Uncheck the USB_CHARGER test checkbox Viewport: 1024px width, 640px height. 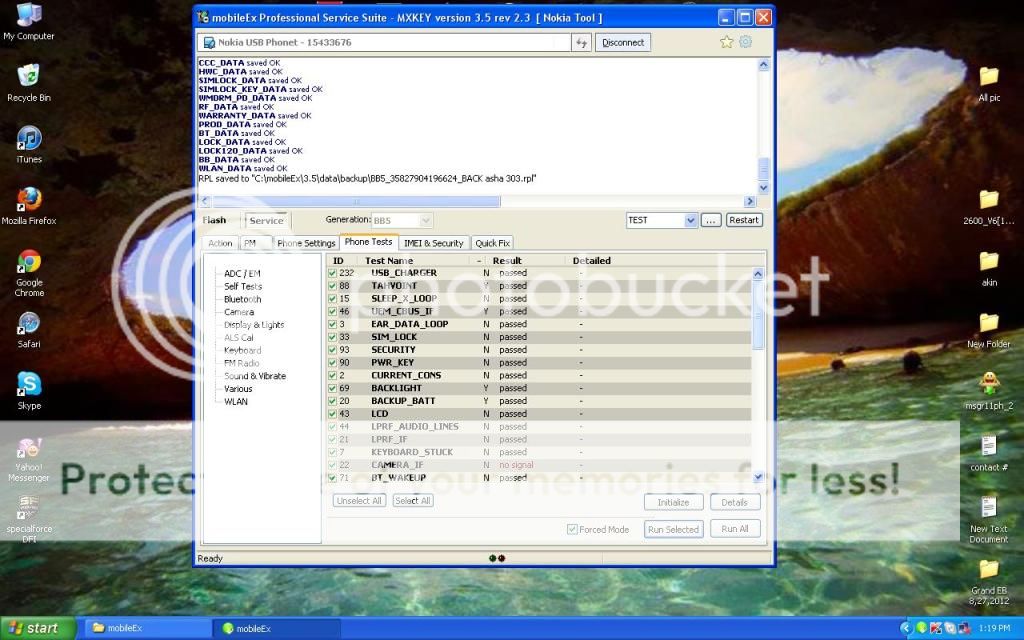333,273
